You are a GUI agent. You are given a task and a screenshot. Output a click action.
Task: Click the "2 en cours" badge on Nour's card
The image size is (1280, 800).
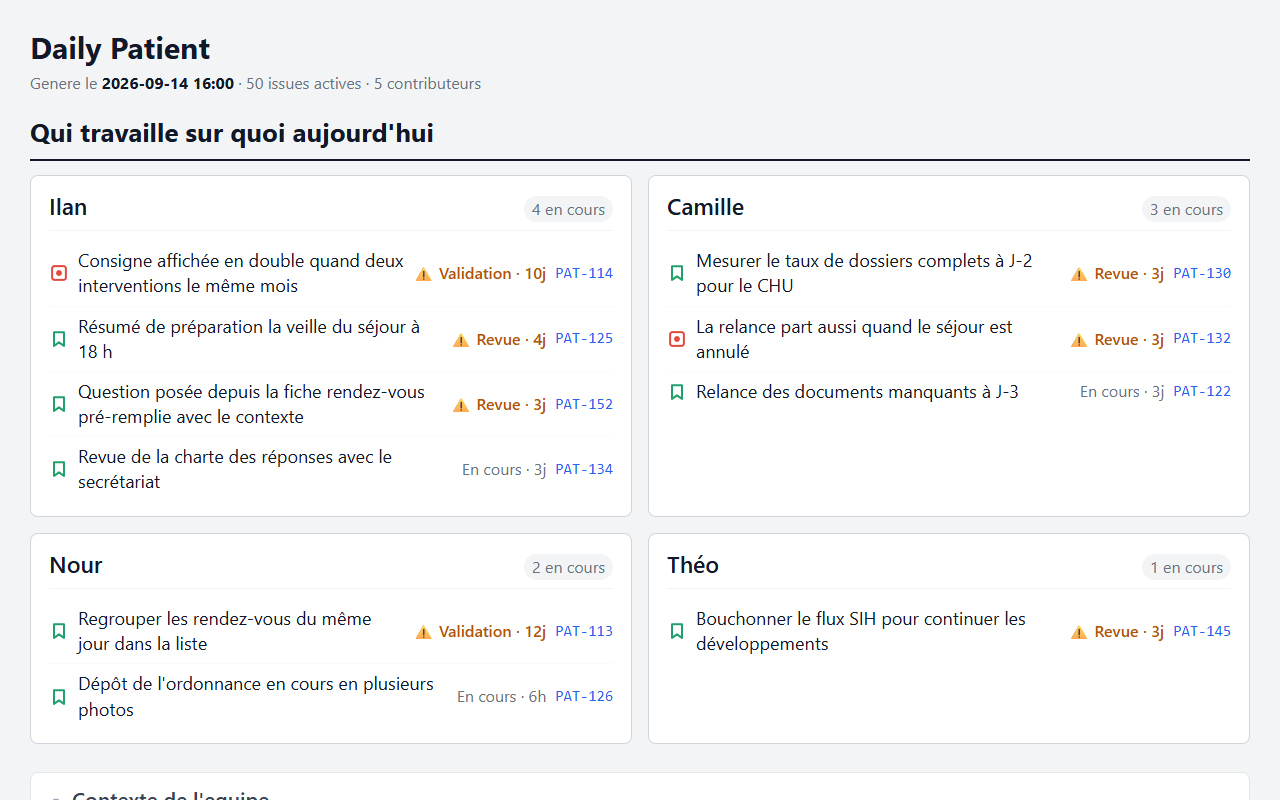(x=568, y=567)
